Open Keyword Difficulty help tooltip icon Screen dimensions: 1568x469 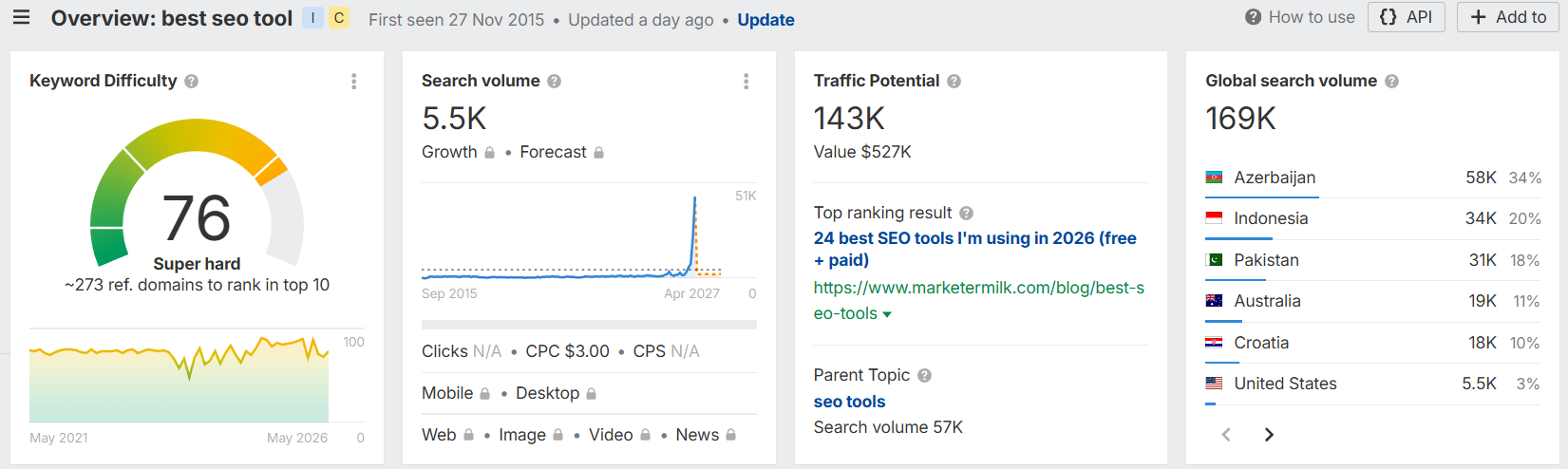(x=191, y=82)
